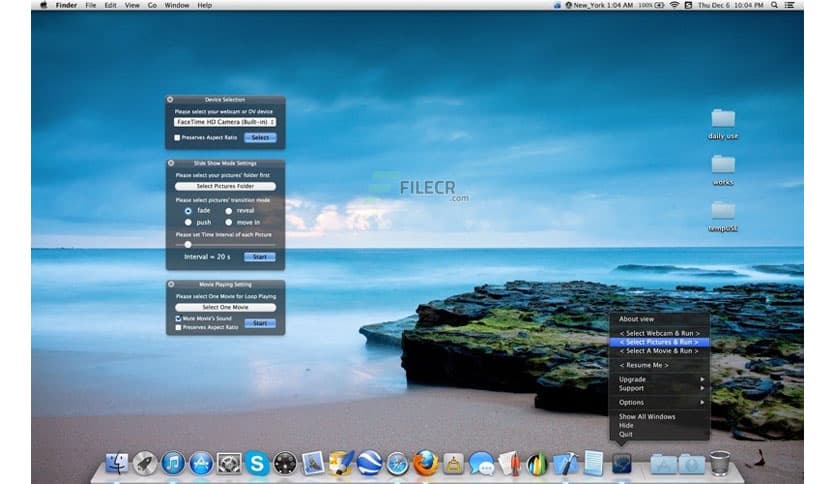Choose '< Select Pictures & Run >' menu item
The image size is (836, 484).
pos(659,342)
